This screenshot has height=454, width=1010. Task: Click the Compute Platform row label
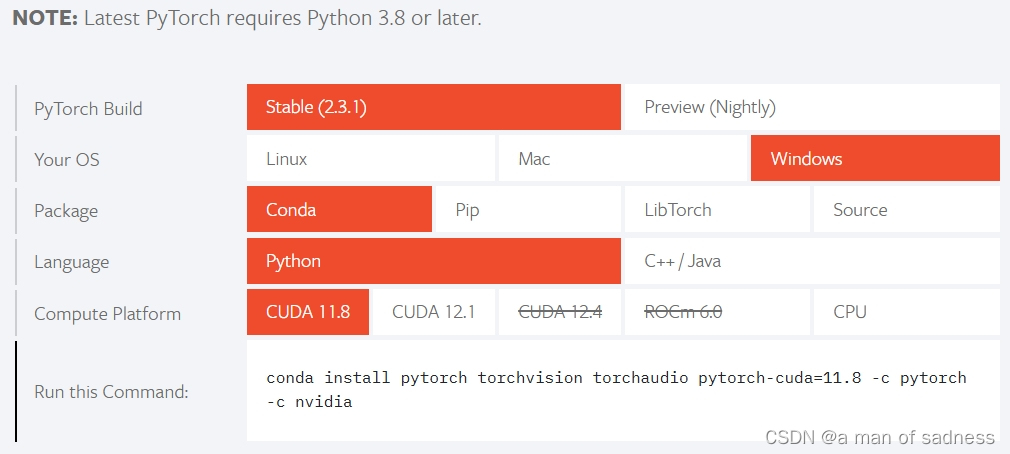(x=108, y=314)
